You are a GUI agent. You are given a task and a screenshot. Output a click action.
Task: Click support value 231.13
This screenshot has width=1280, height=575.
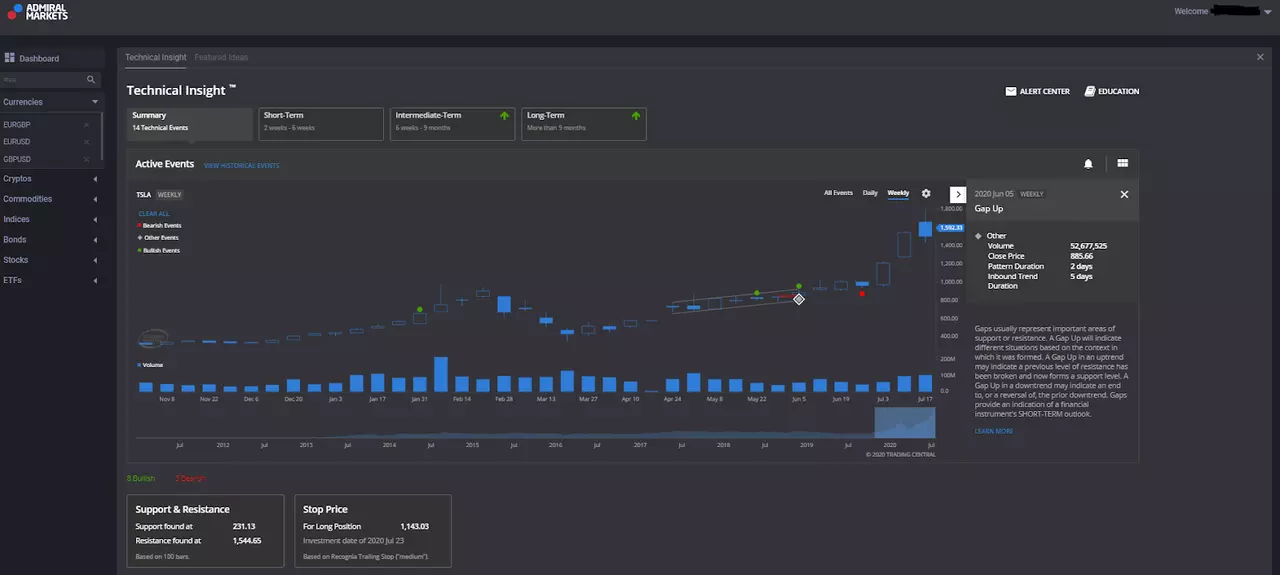click(x=244, y=526)
